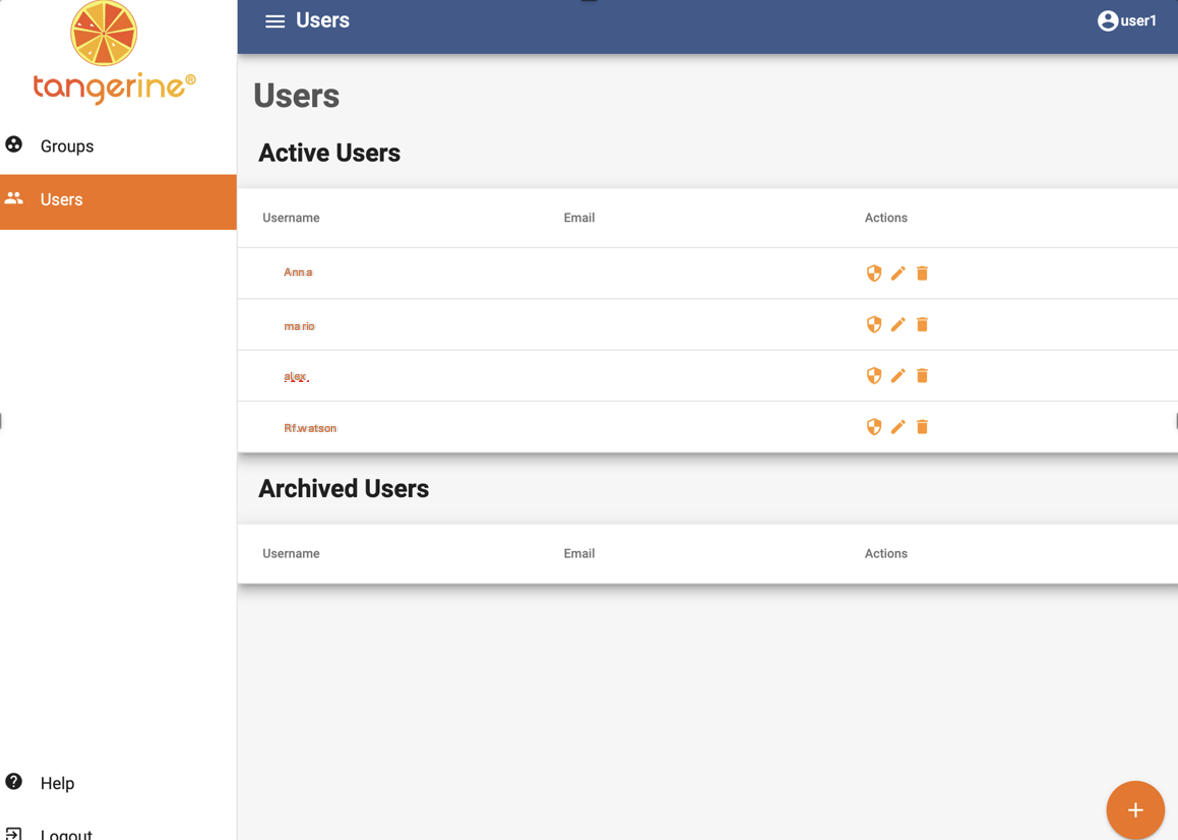Edit user Anna with the pencil icon
This screenshot has width=1178, height=840.
tap(898, 273)
